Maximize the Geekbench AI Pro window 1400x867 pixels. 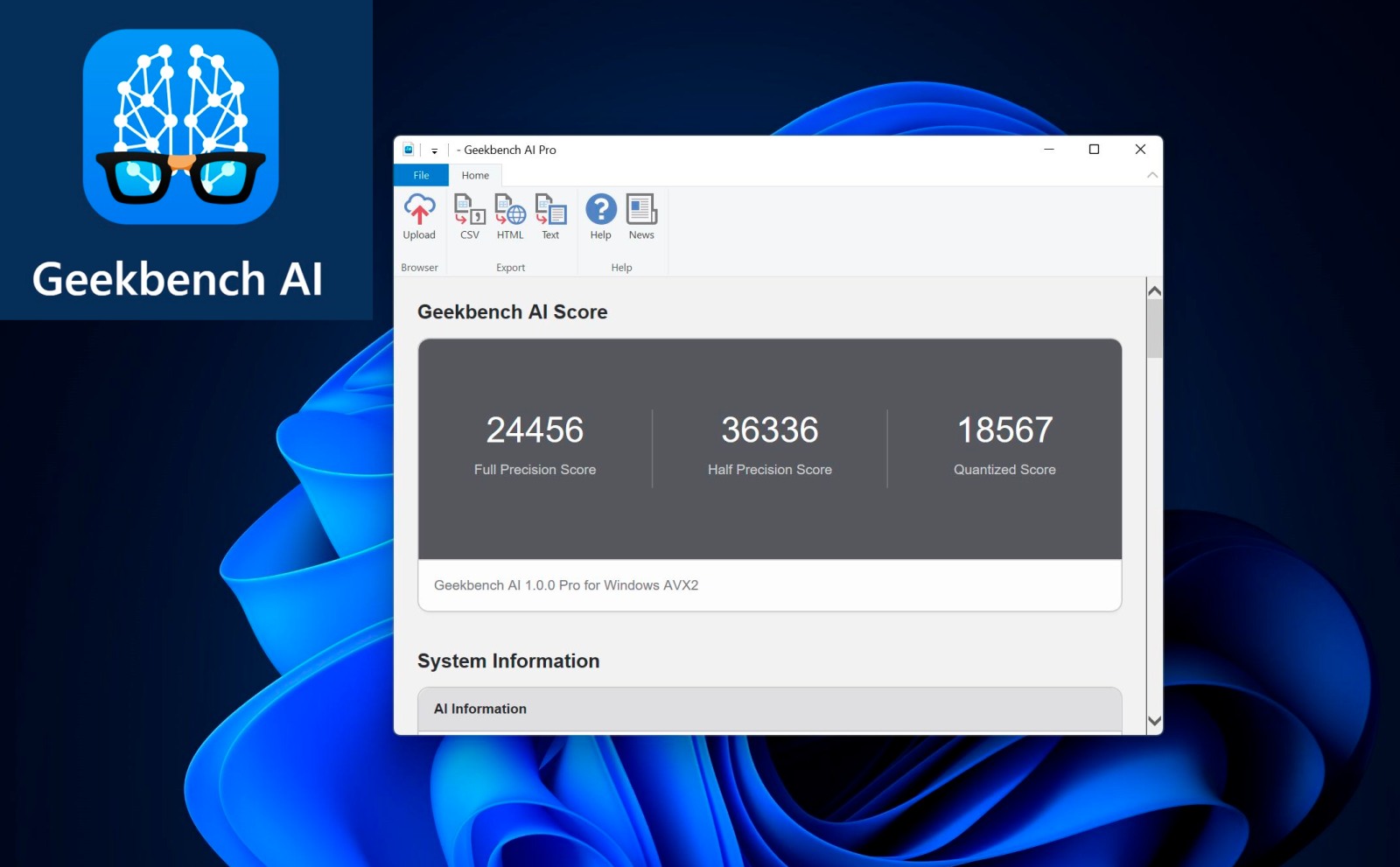1094,150
